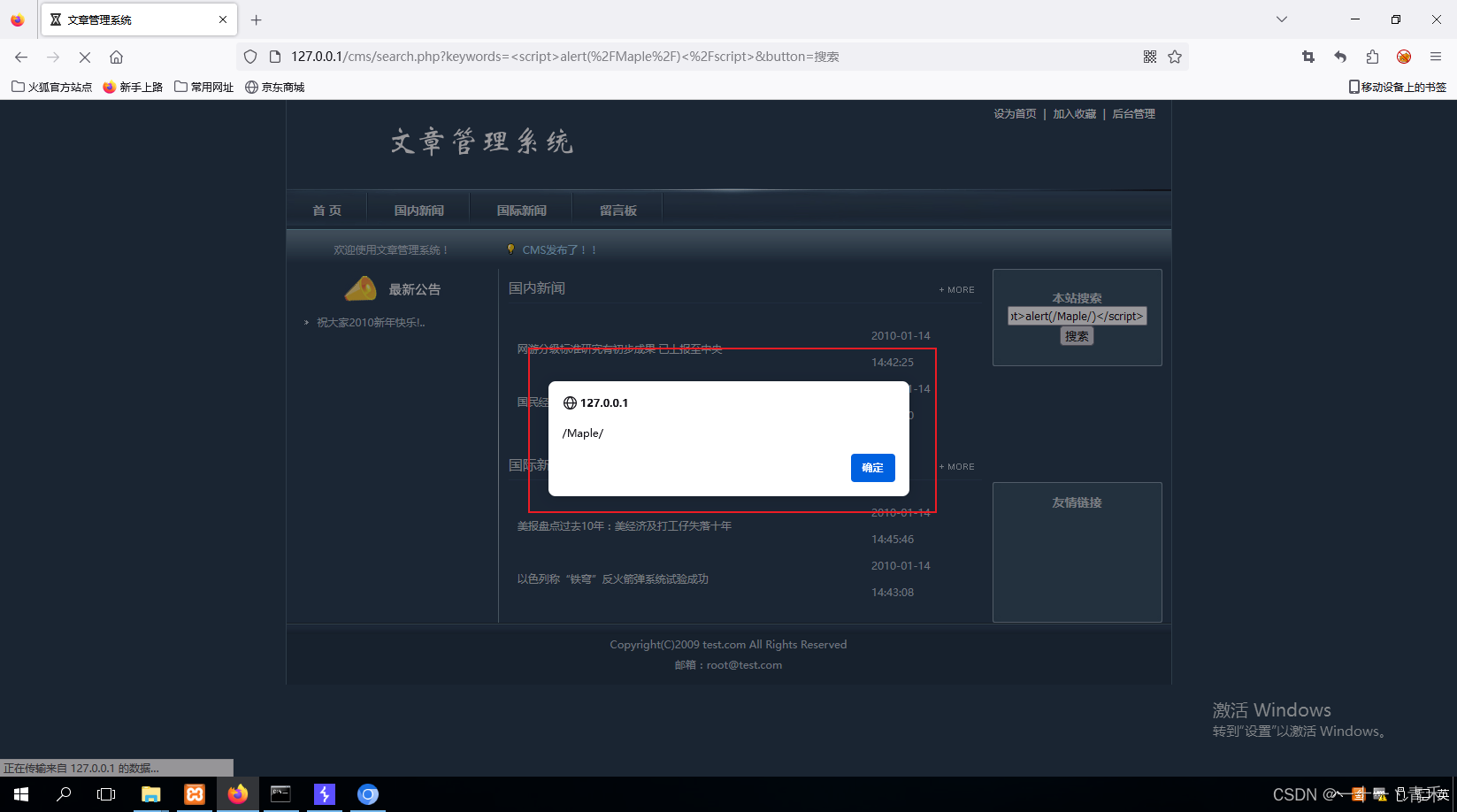Screen dimensions: 1457x812
Task: Click the undo arrow toolbar icon
Action: 1340,57
